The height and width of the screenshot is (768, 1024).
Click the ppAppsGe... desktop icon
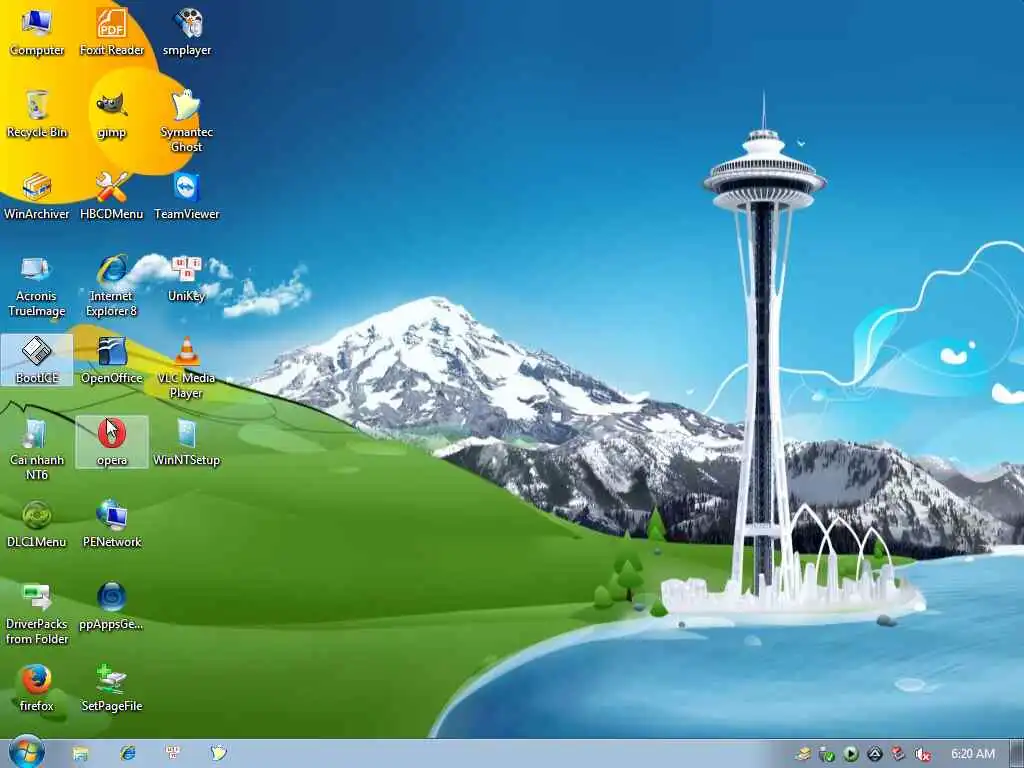(112, 607)
